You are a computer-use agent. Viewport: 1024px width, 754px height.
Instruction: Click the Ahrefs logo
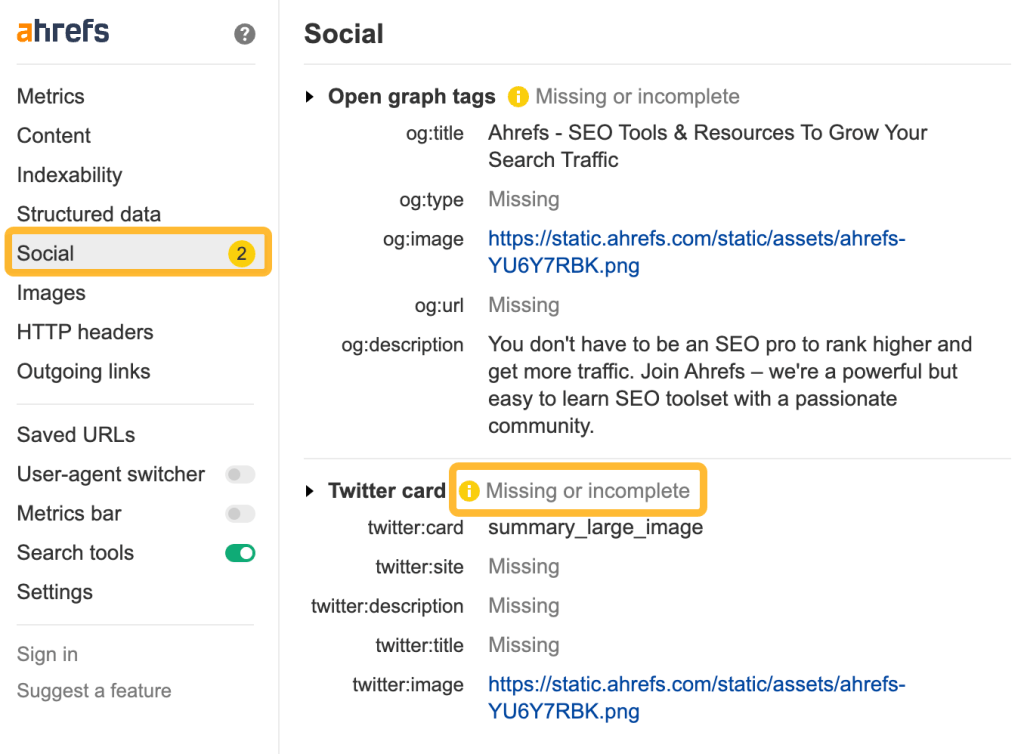tap(62, 31)
